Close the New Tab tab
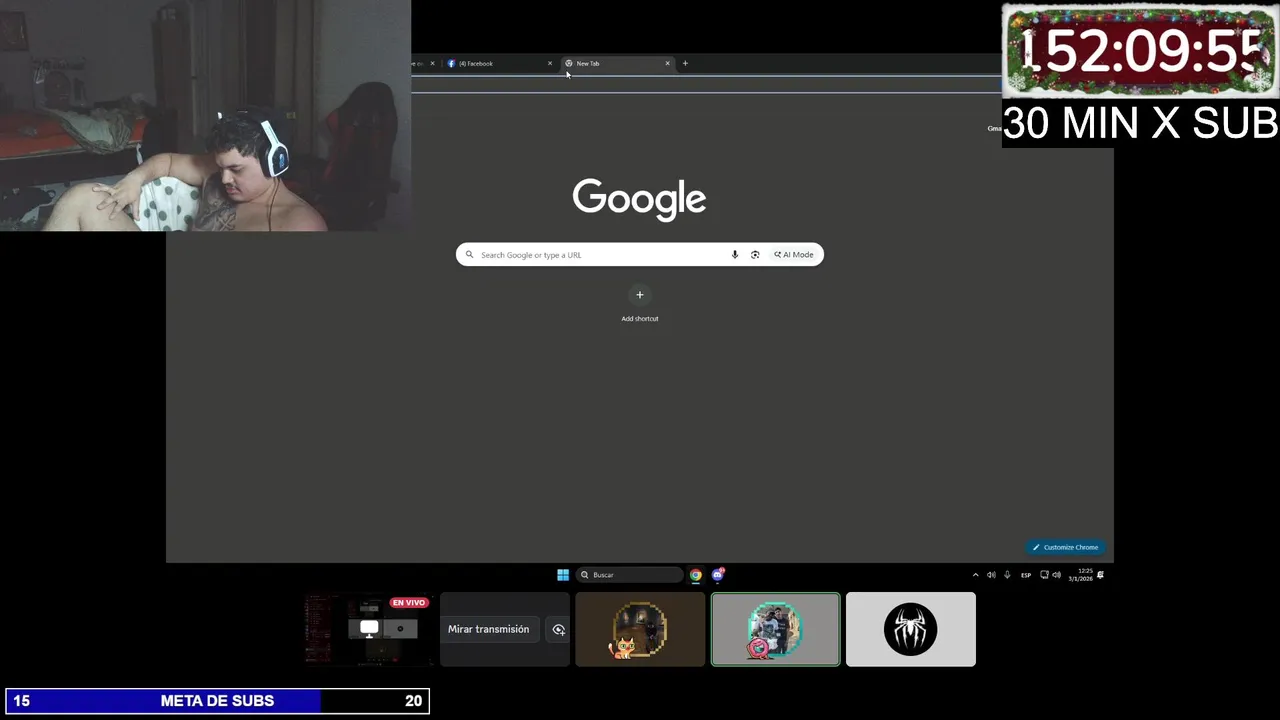Viewport: 1280px width, 720px height. [667, 63]
